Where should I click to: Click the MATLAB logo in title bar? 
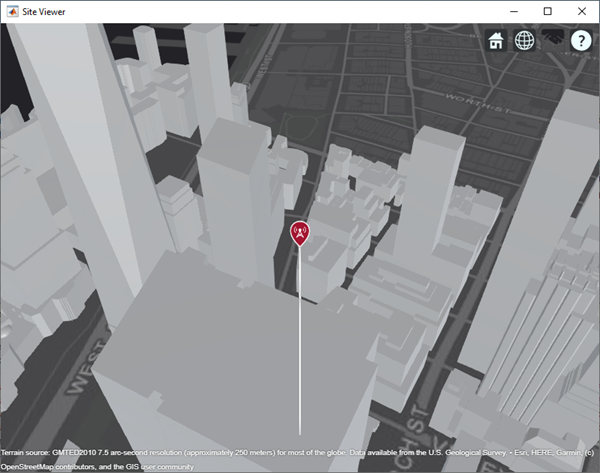12,12
